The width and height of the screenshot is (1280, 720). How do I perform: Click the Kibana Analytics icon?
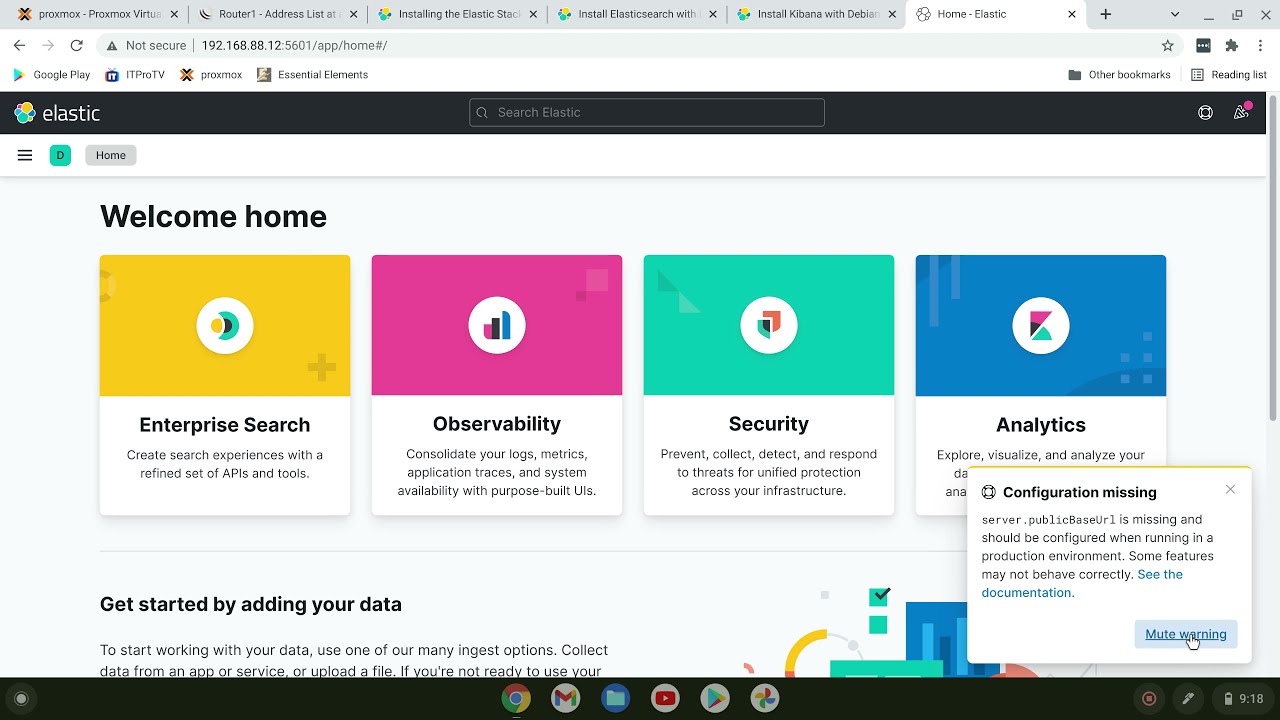click(1041, 326)
